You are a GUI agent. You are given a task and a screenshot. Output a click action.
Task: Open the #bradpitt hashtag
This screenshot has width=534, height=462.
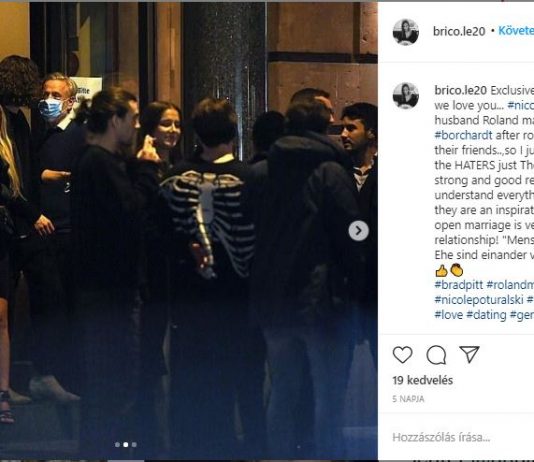pos(458,285)
